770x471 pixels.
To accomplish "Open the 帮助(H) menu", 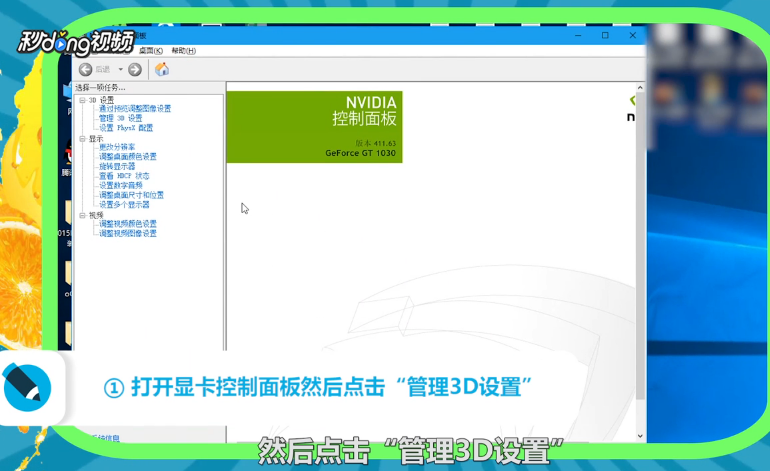I will click(184, 51).
